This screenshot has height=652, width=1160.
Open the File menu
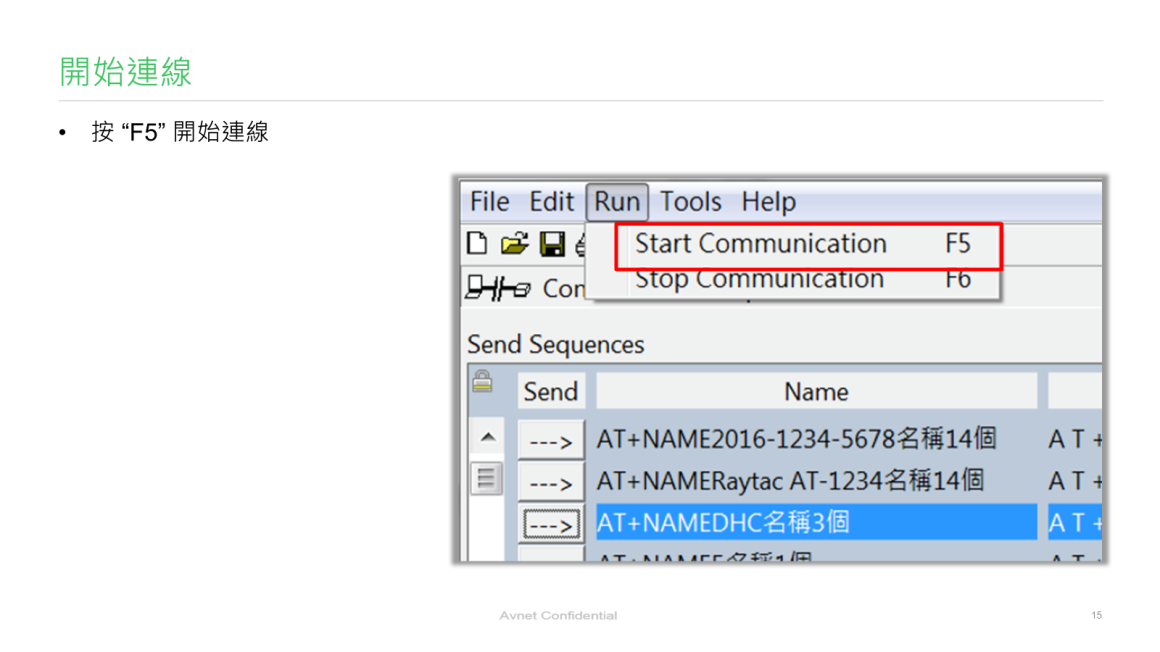point(489,202)
